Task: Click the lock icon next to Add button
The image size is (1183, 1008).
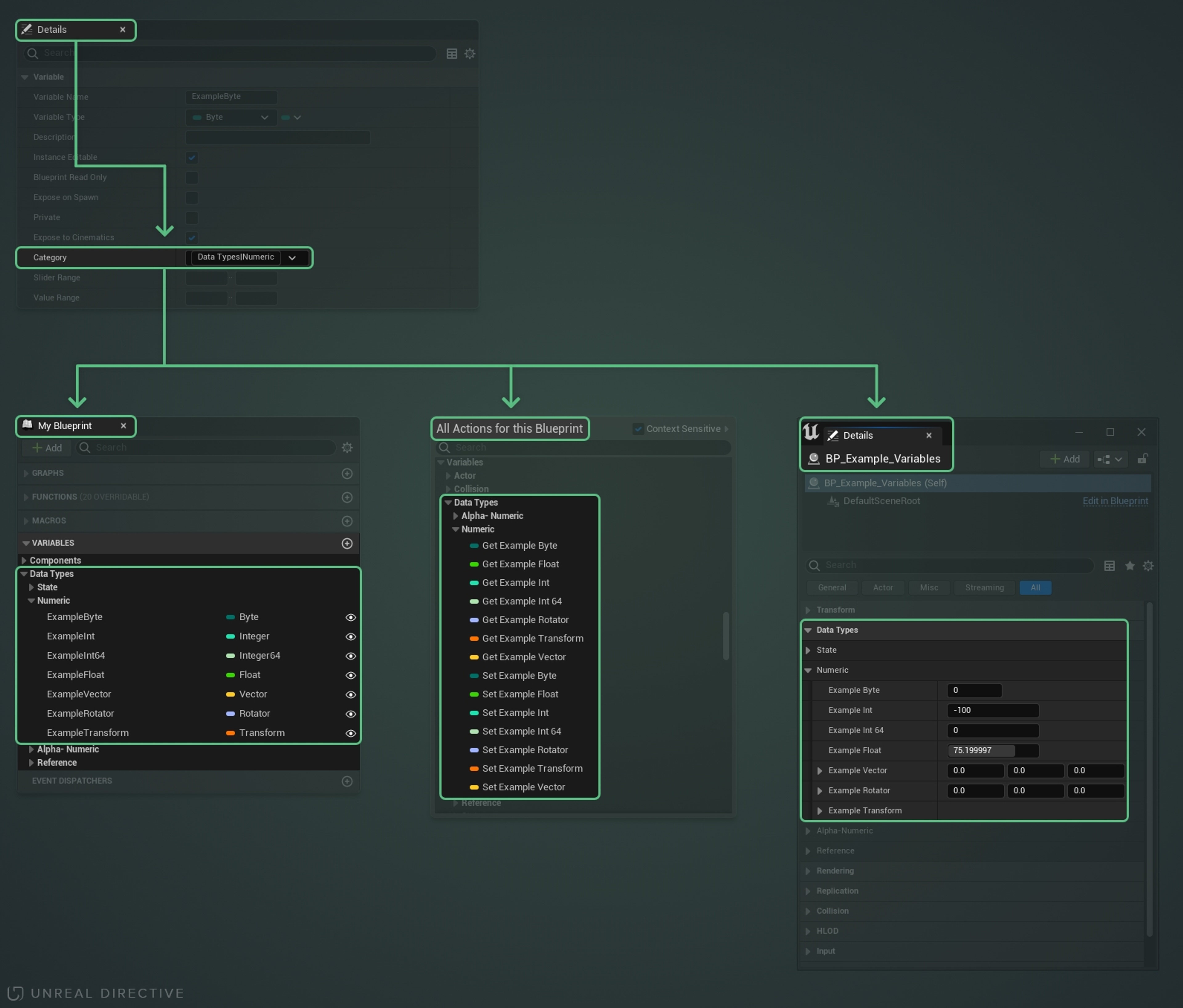Action: click(1142, 459)
